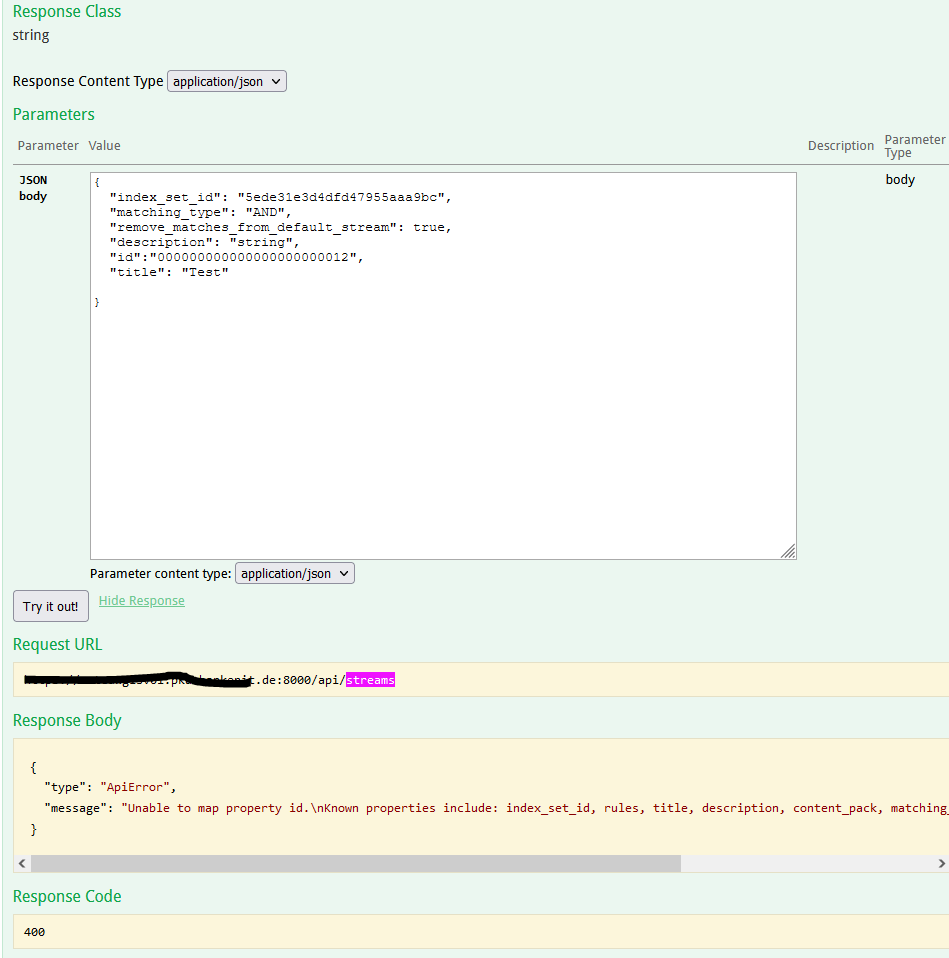949x958 pixels.
Task: Click the Response Body heading
Action: click(67, 720)
